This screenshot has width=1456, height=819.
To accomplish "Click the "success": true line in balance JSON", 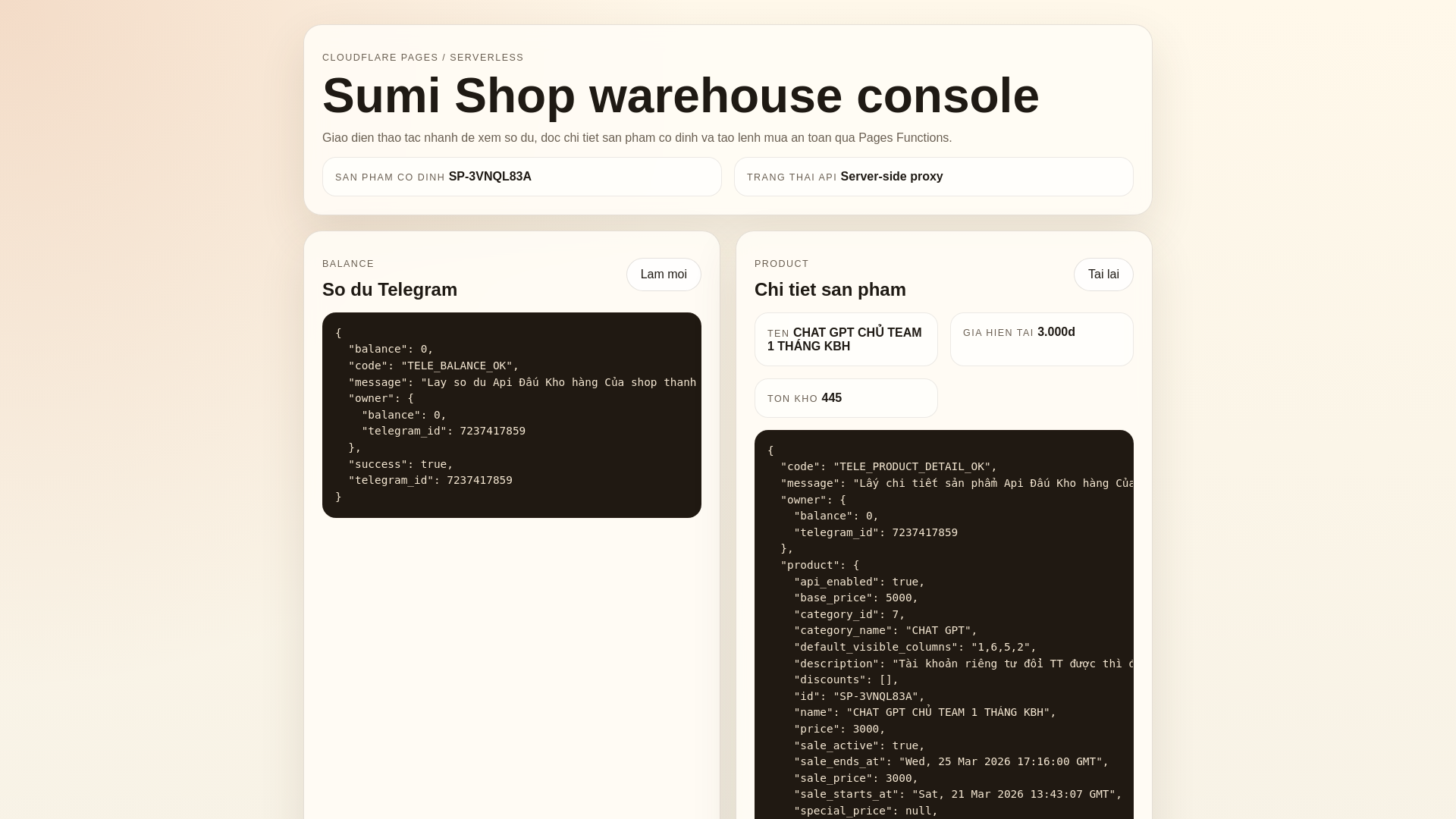I will (400, 464).
